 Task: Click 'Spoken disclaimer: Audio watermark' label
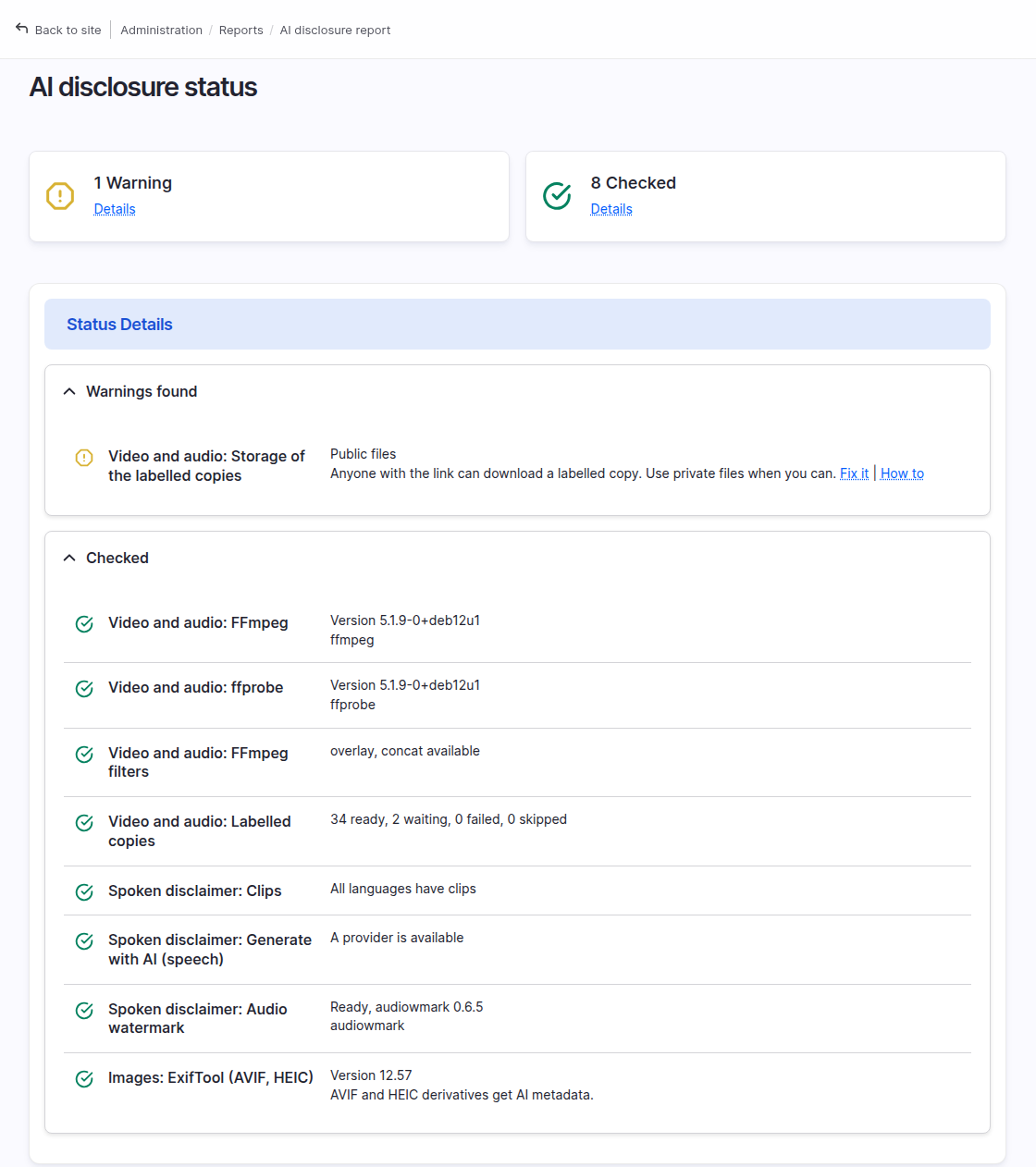tap(198, 1018)
